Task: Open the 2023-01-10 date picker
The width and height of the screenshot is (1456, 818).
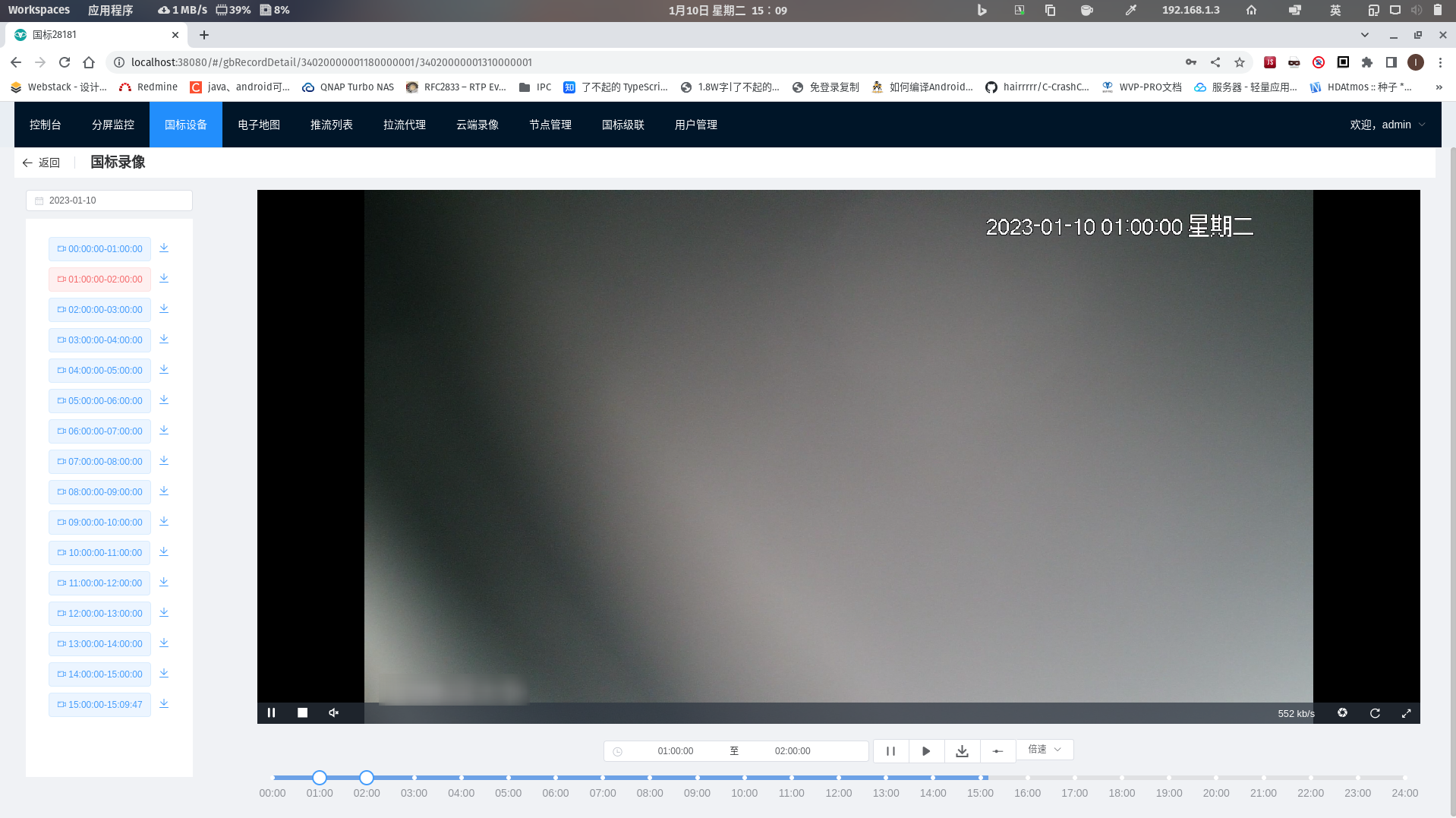Action: coord(109,201)
